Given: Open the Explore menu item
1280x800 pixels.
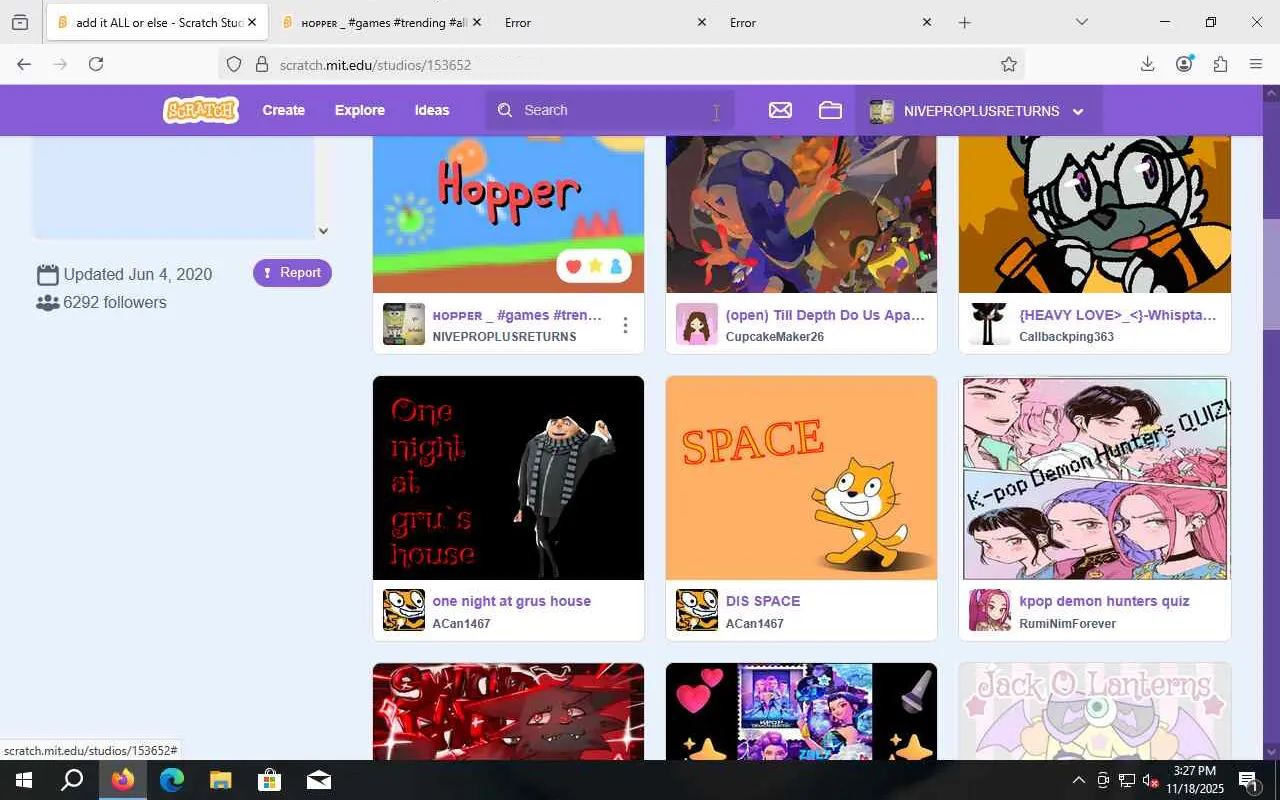Looking at the screenshot, I should pyautogui.click(x=360, y=110).
